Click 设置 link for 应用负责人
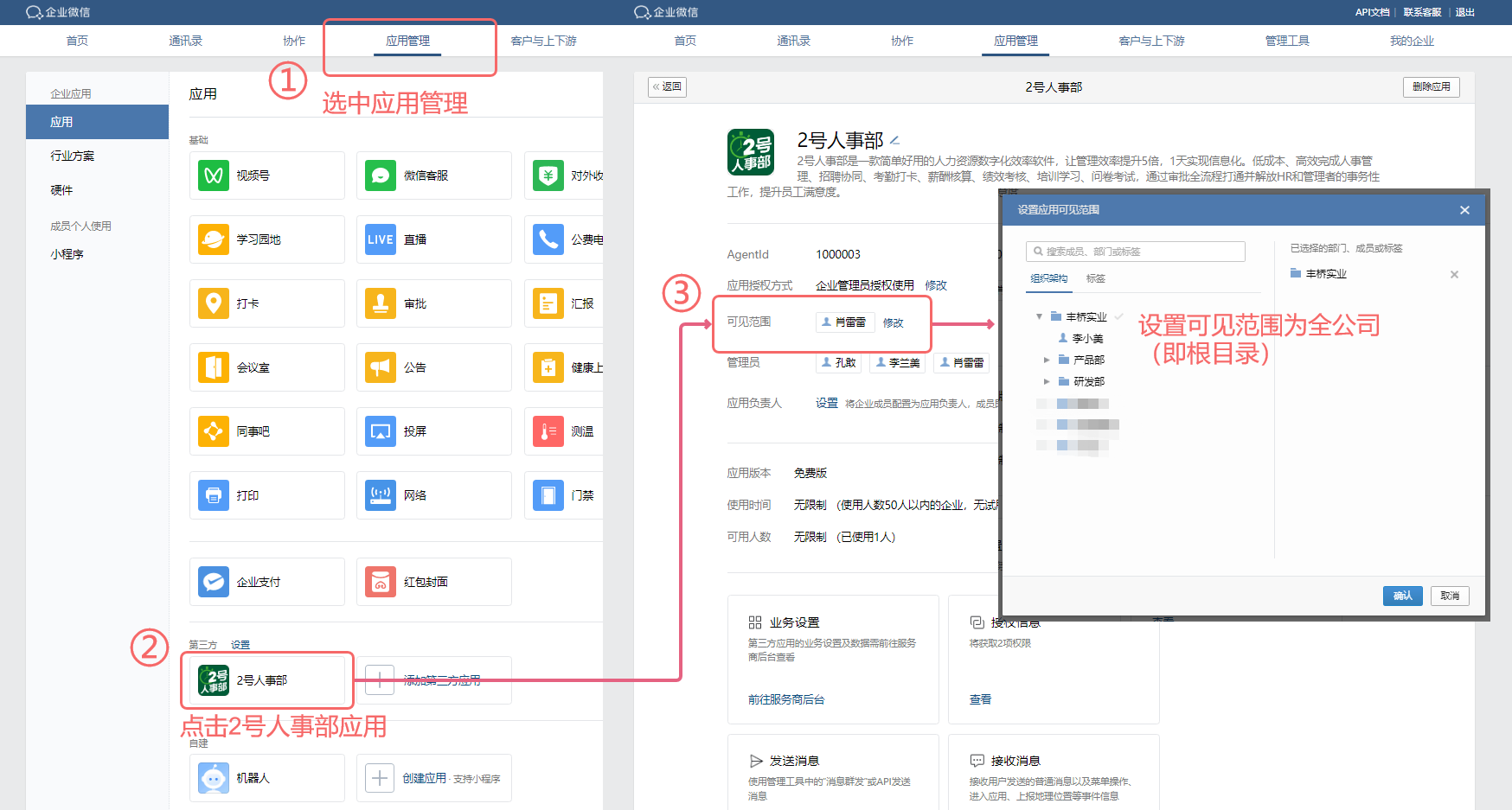 pyautogui.click(x=827, y=403)
